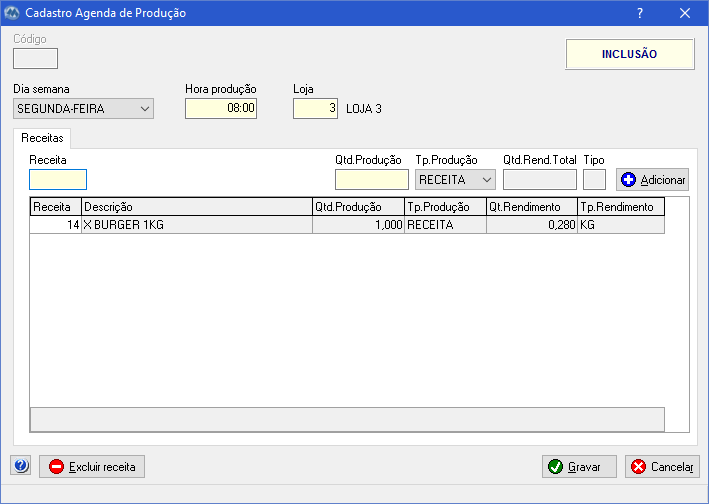Click the blue help question-mark icon at bottom left

tap(21, 466)
